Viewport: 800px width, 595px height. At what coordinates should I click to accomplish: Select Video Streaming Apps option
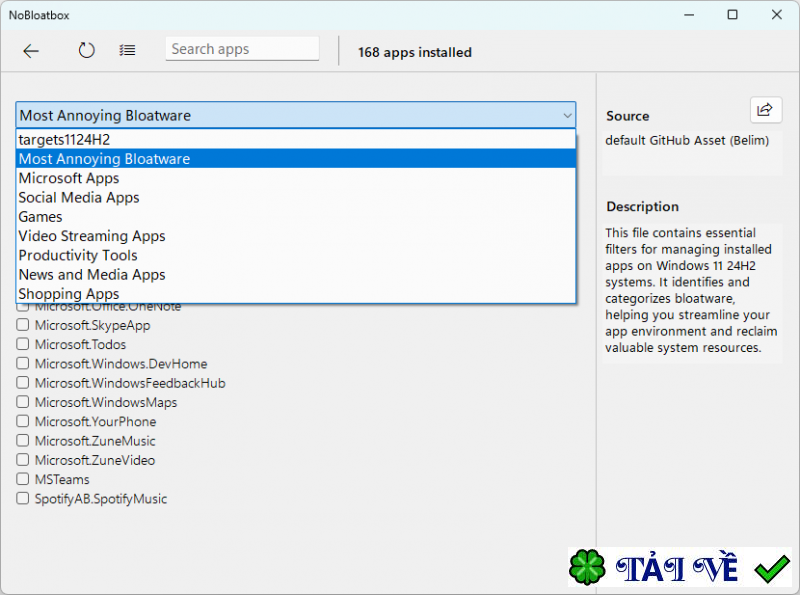pos(296,236)
